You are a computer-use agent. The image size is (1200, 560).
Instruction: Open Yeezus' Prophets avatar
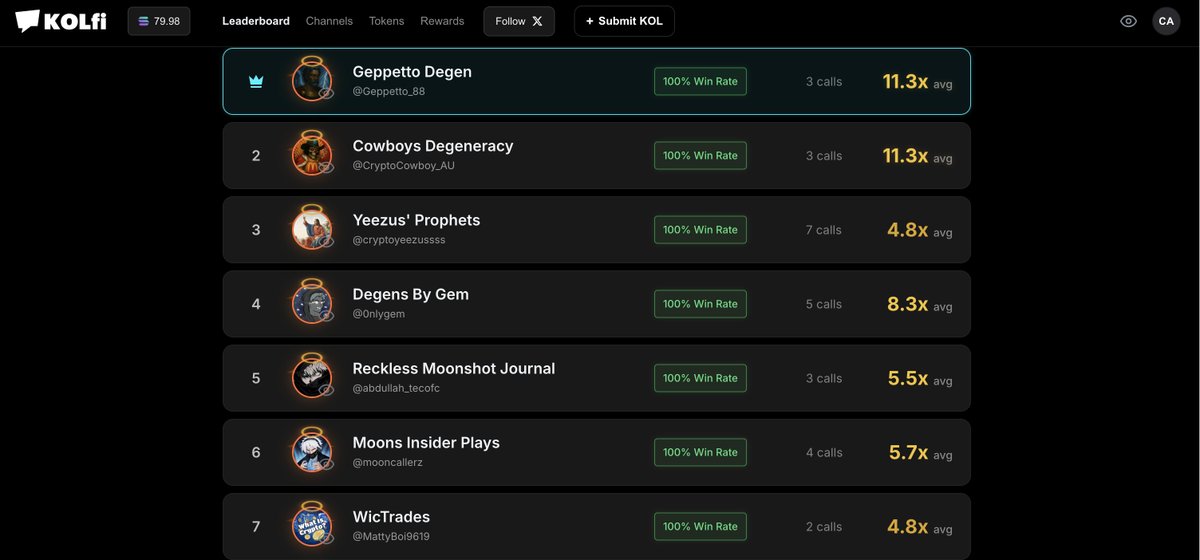312,228
